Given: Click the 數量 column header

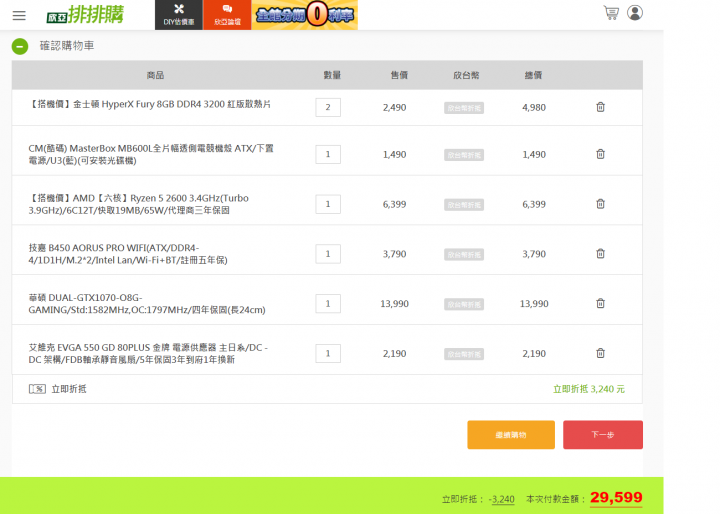Looking at the screenshot, I should tap(332, 75).
